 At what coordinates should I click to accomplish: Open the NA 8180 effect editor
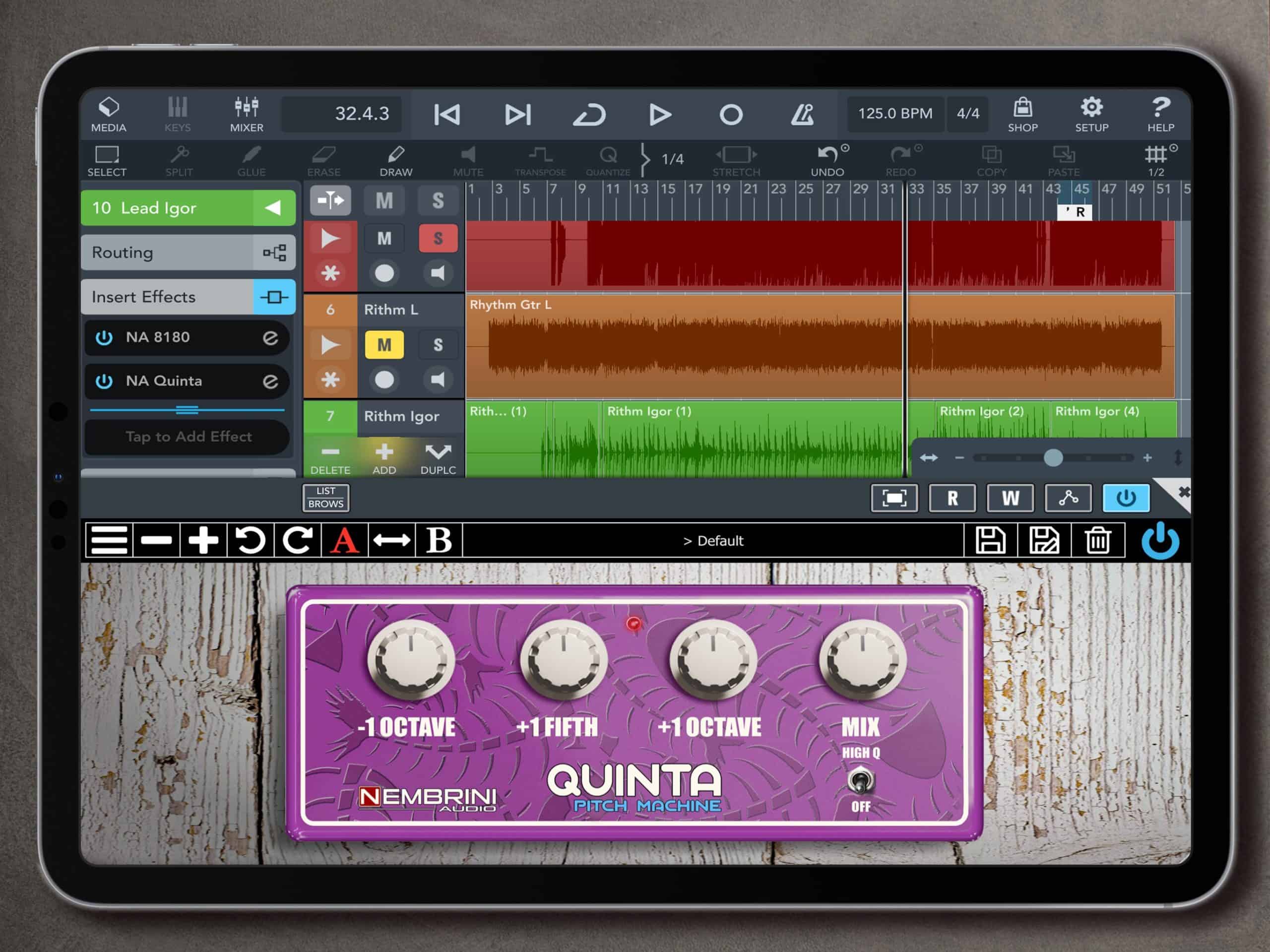[270, 338]
